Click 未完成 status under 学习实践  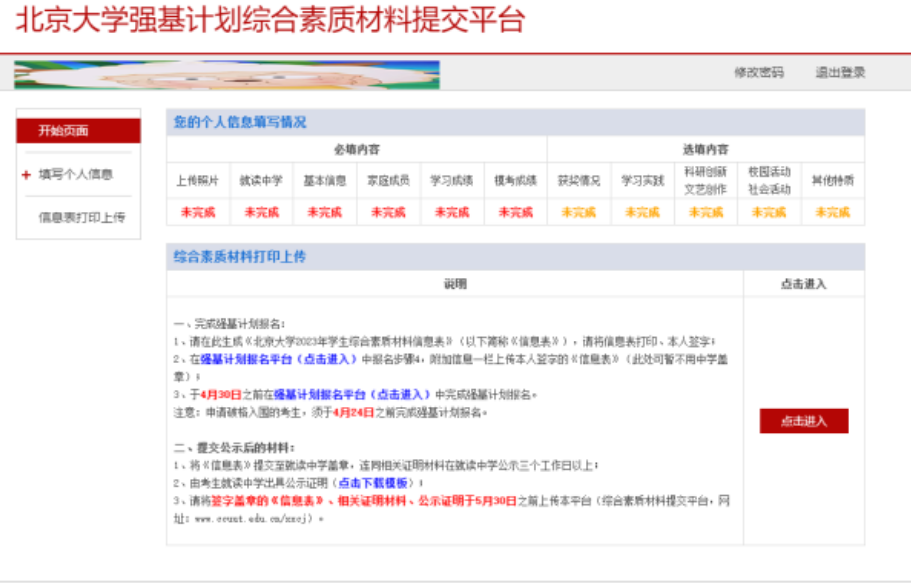pyautogui.click(x=643, y=212)
